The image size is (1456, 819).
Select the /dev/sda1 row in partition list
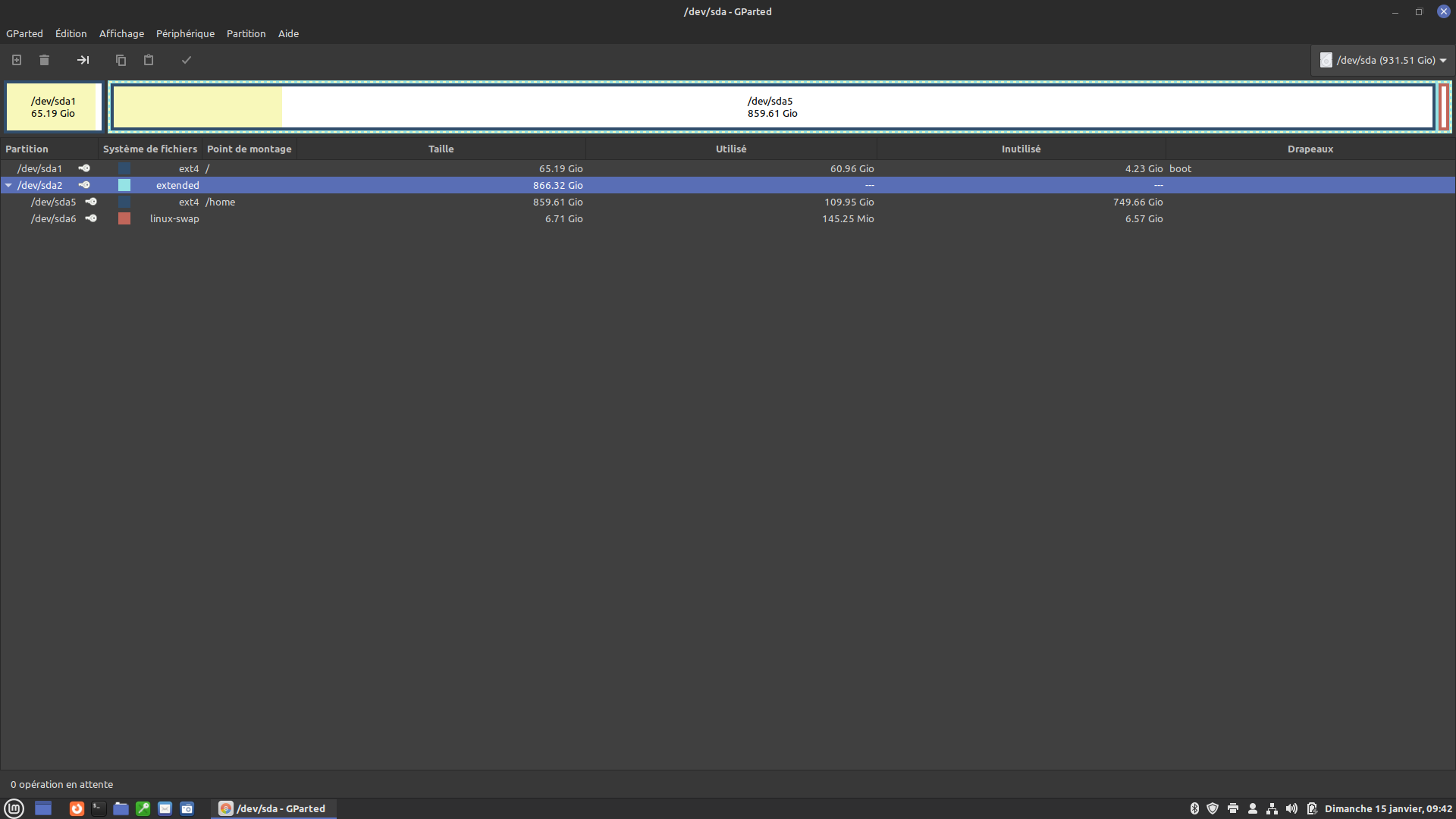tap(728, 168)
